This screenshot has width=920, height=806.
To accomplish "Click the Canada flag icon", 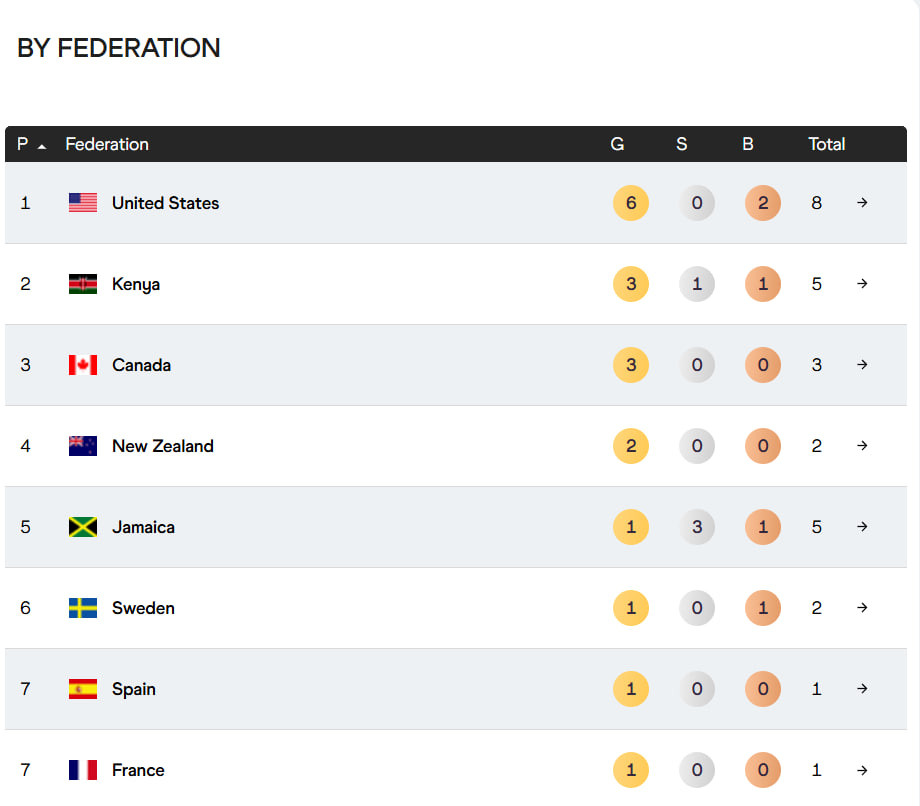I will coord(83,365).
